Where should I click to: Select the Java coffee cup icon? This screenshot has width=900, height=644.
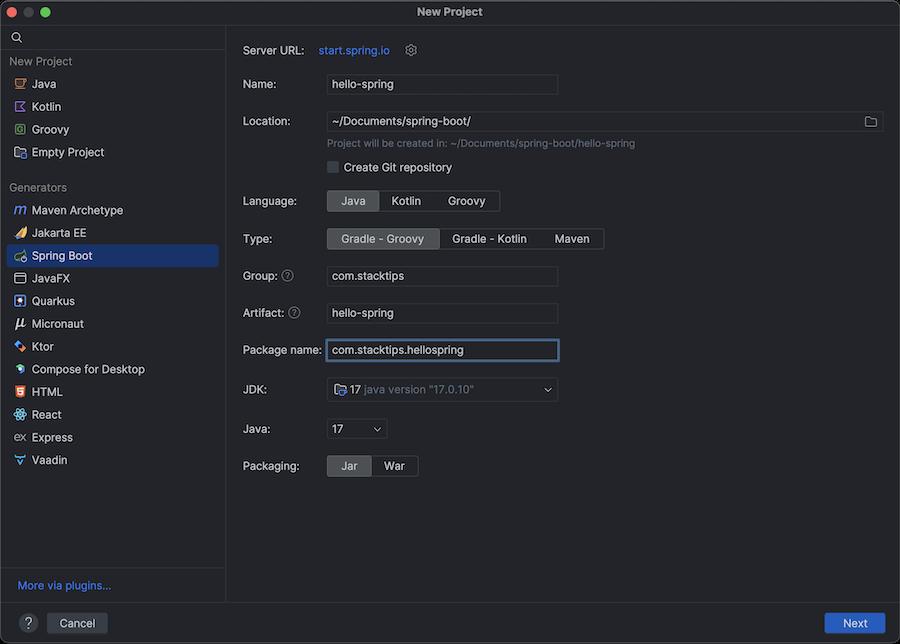(20, 84)
